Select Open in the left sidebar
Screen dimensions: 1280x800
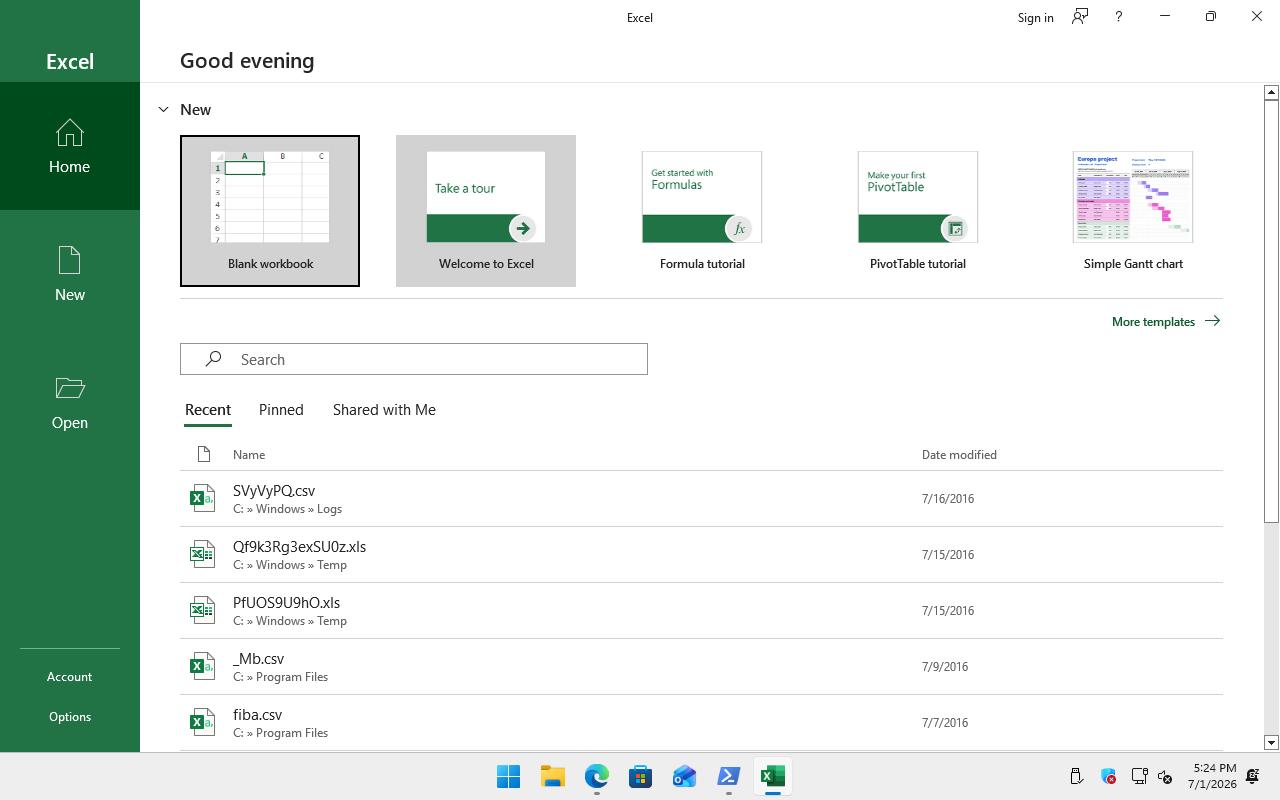coord(69,402)
